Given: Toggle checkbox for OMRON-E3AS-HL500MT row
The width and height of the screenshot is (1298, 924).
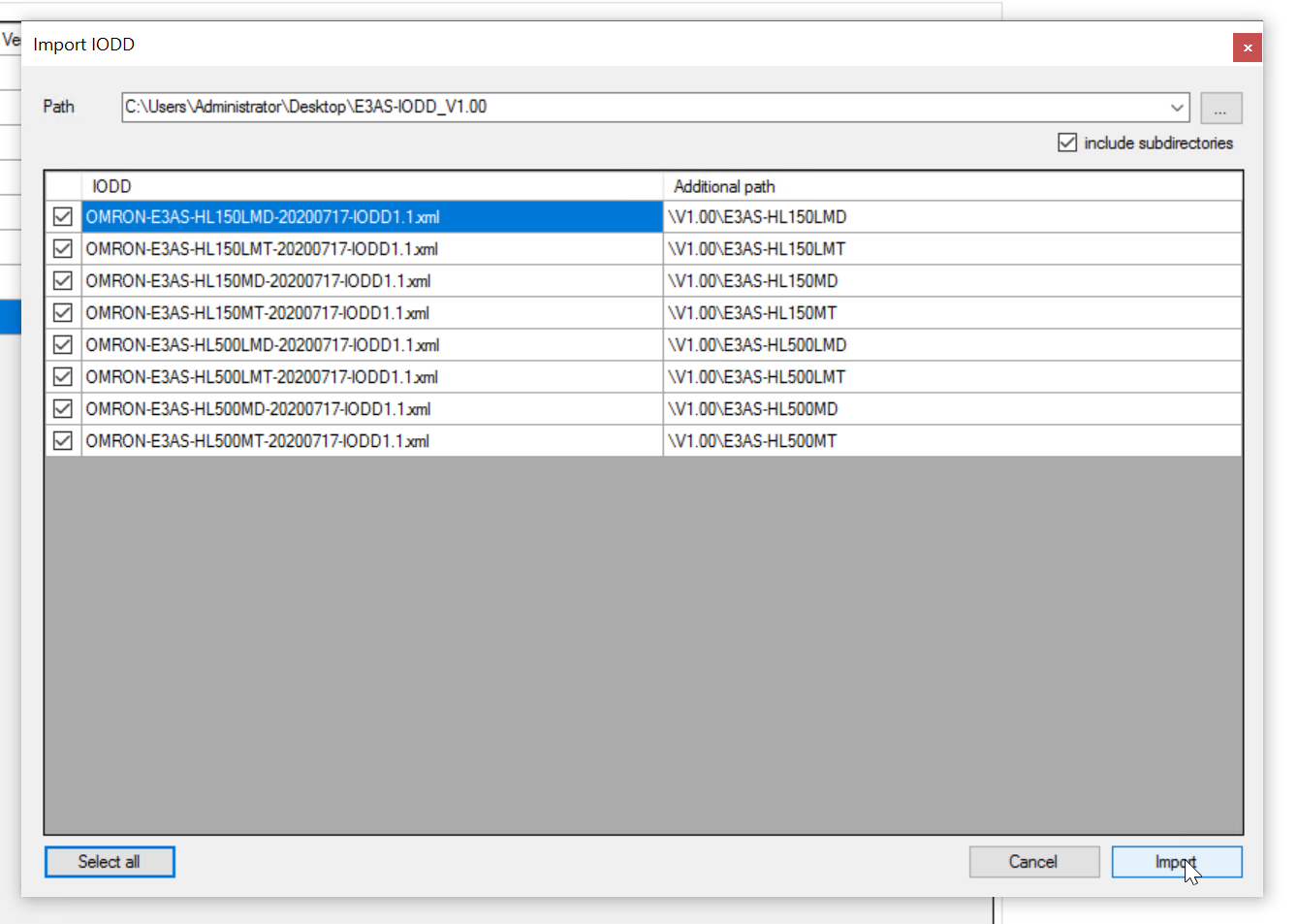Looking at the screenshot, I should coord(63,441).
